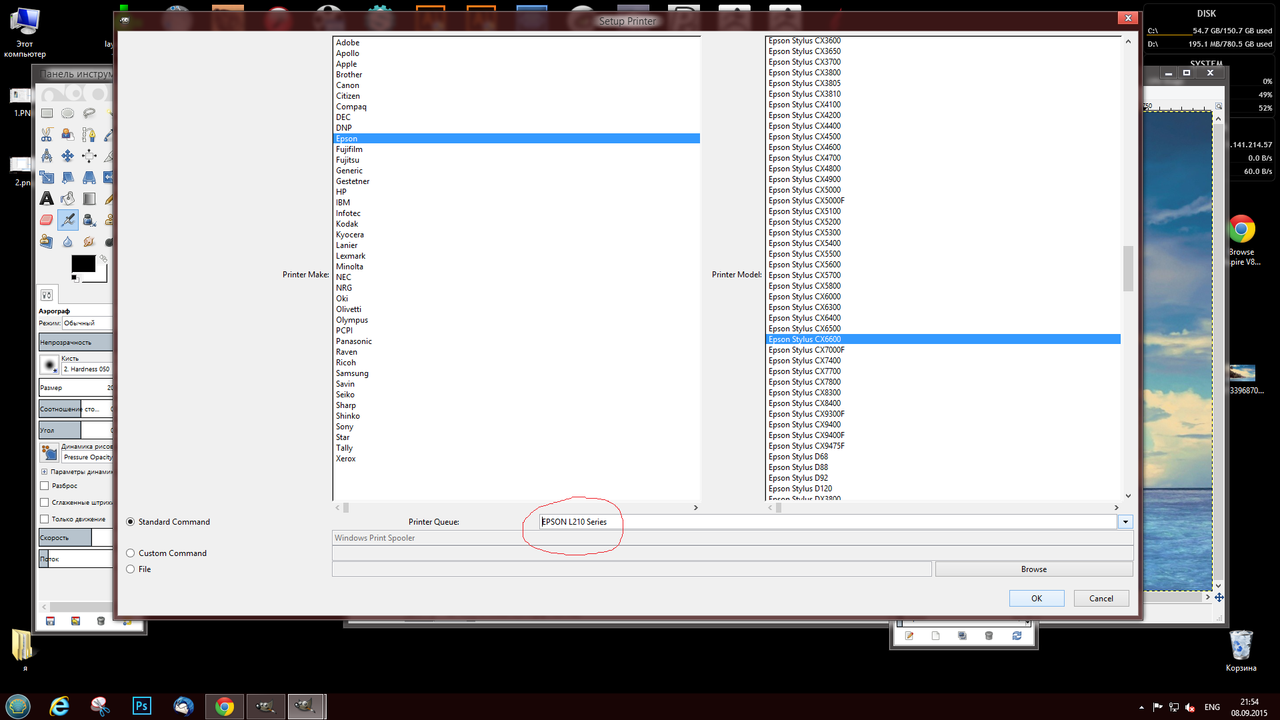
Task: Select the Blur/Sharpen tool
Action: pos(67,241)
